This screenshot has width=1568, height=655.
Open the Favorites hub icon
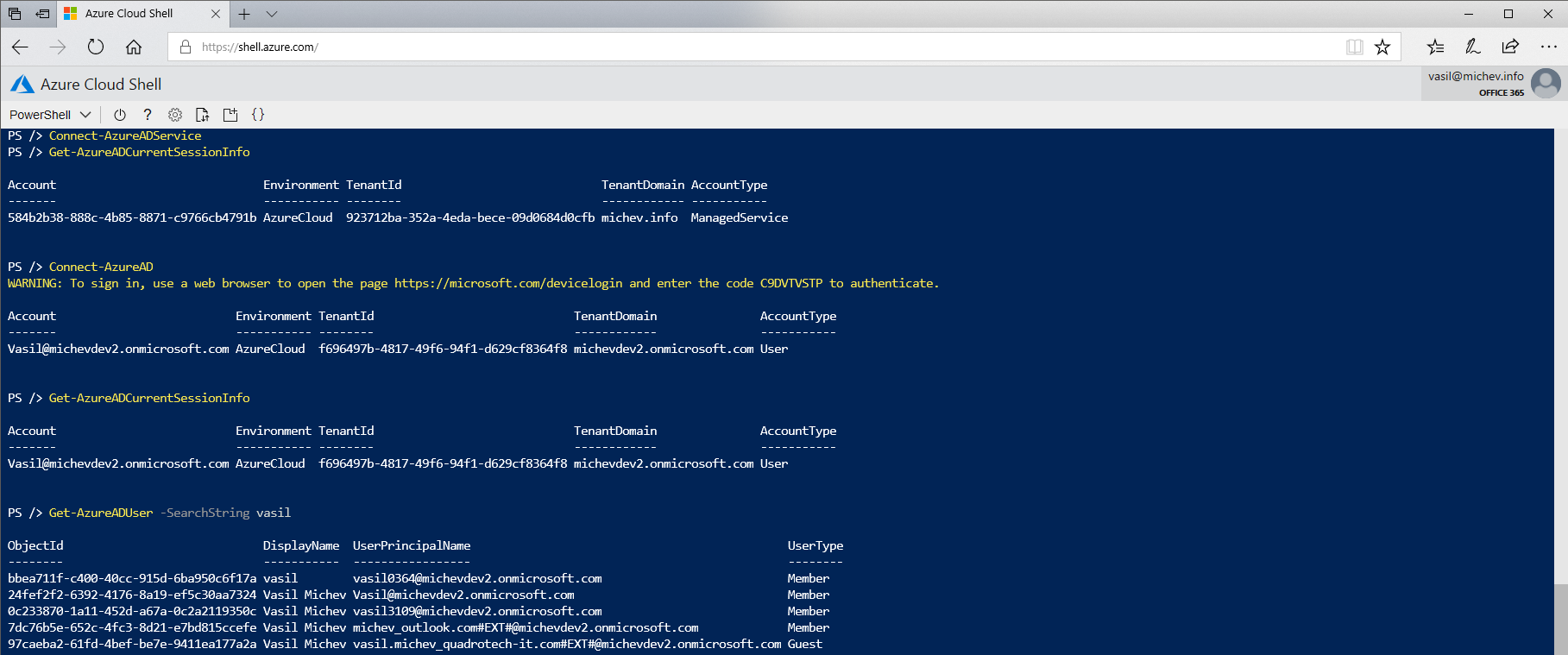[1435, 47]
